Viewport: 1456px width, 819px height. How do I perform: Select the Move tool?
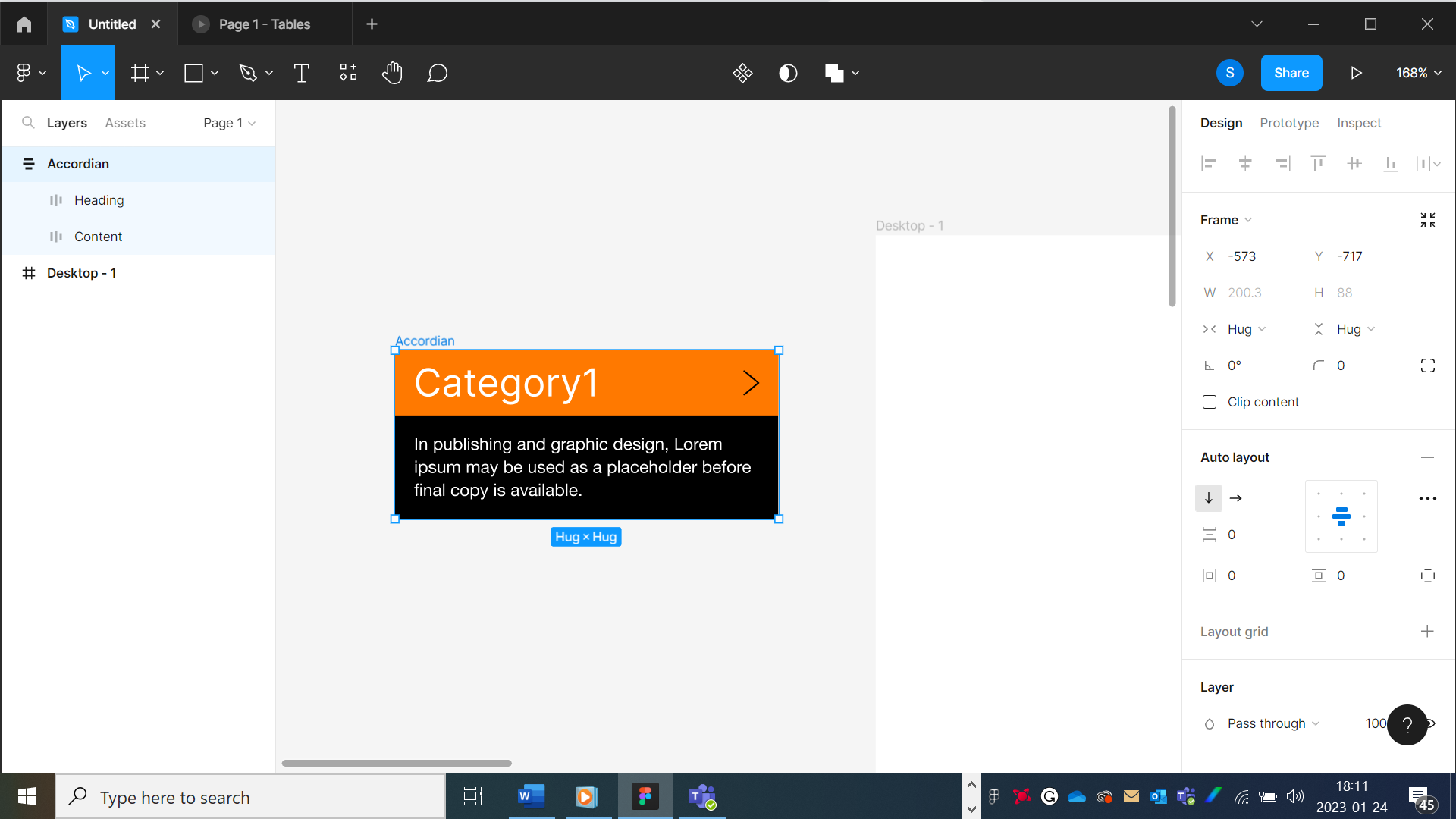point(83,73)
